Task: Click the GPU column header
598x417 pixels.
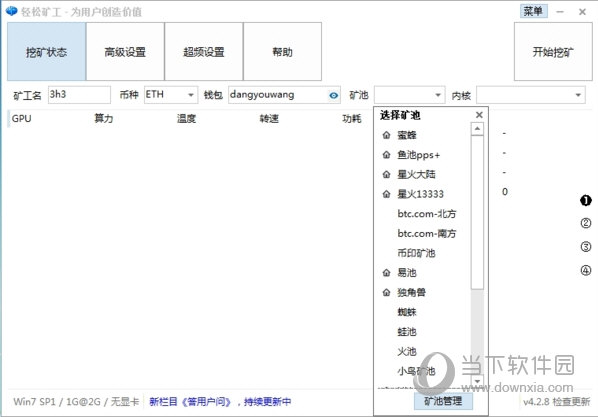Action: [x=21, y=119]
